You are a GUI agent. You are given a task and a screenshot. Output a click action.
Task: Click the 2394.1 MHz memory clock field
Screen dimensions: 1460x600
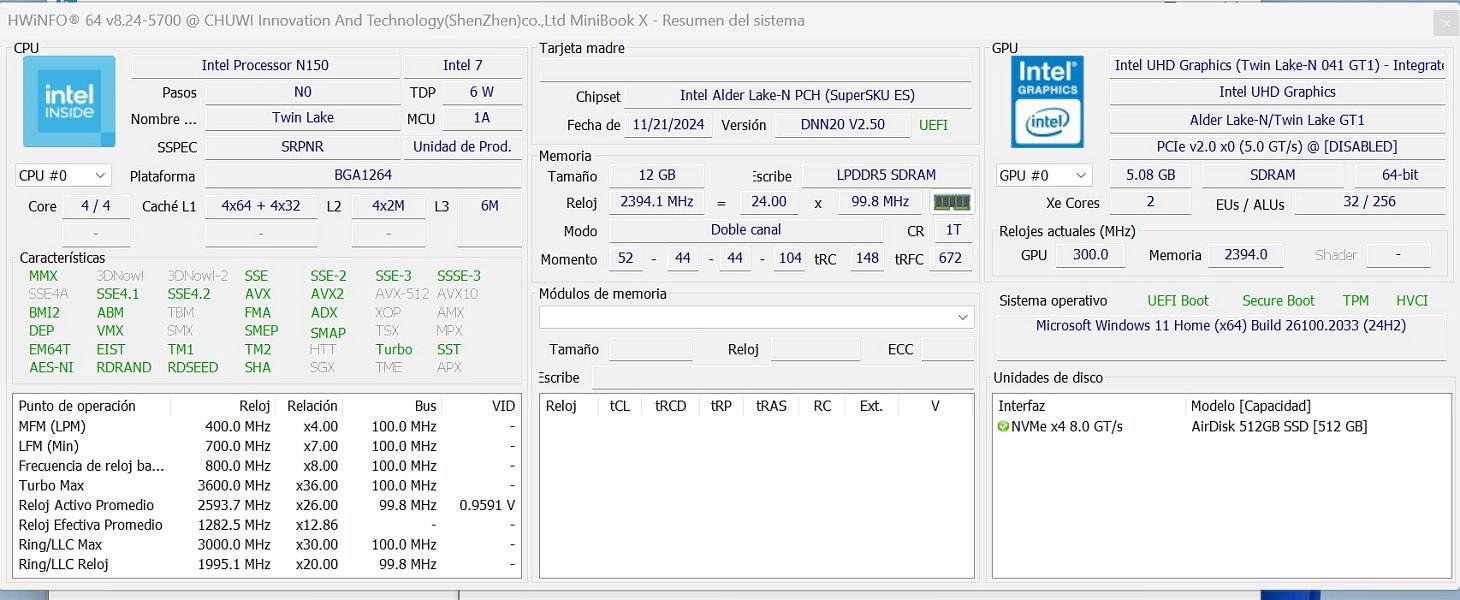tap(656, 202)
